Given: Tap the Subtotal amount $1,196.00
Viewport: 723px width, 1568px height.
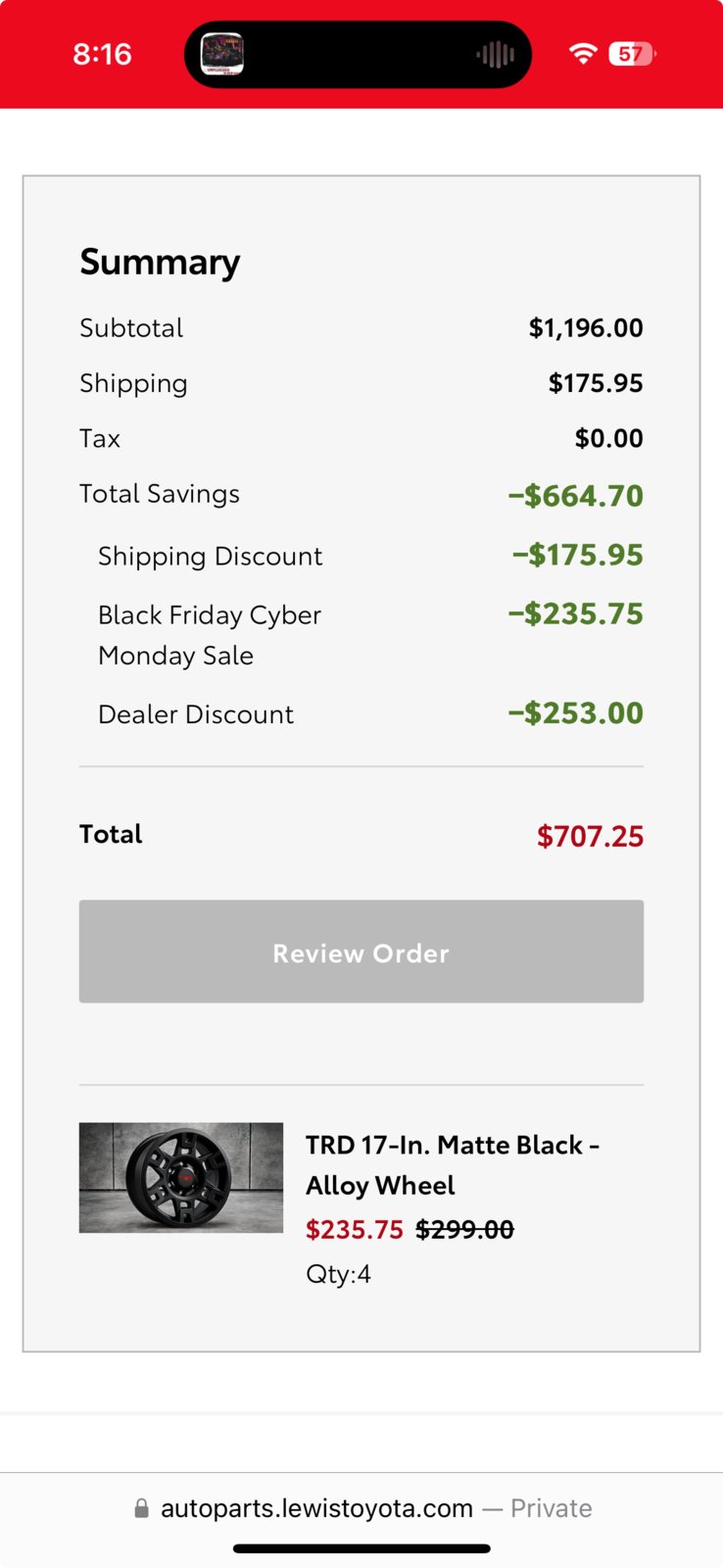Looking at the screenshot, I should (586, 328).
